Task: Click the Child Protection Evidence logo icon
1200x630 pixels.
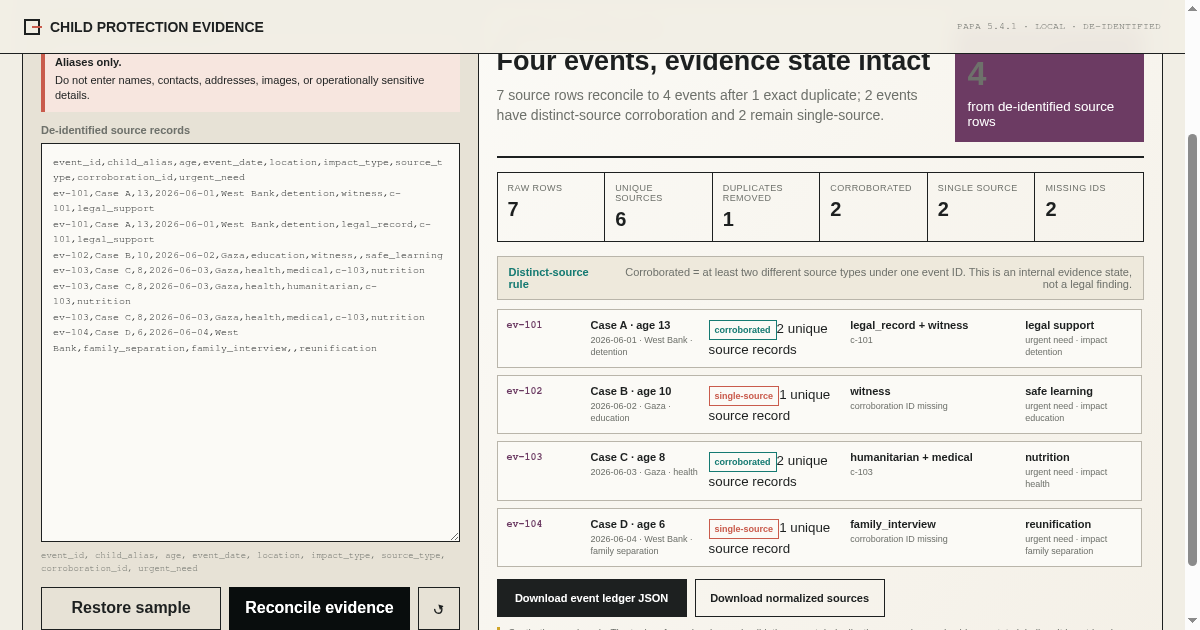Action: (33, 27)
